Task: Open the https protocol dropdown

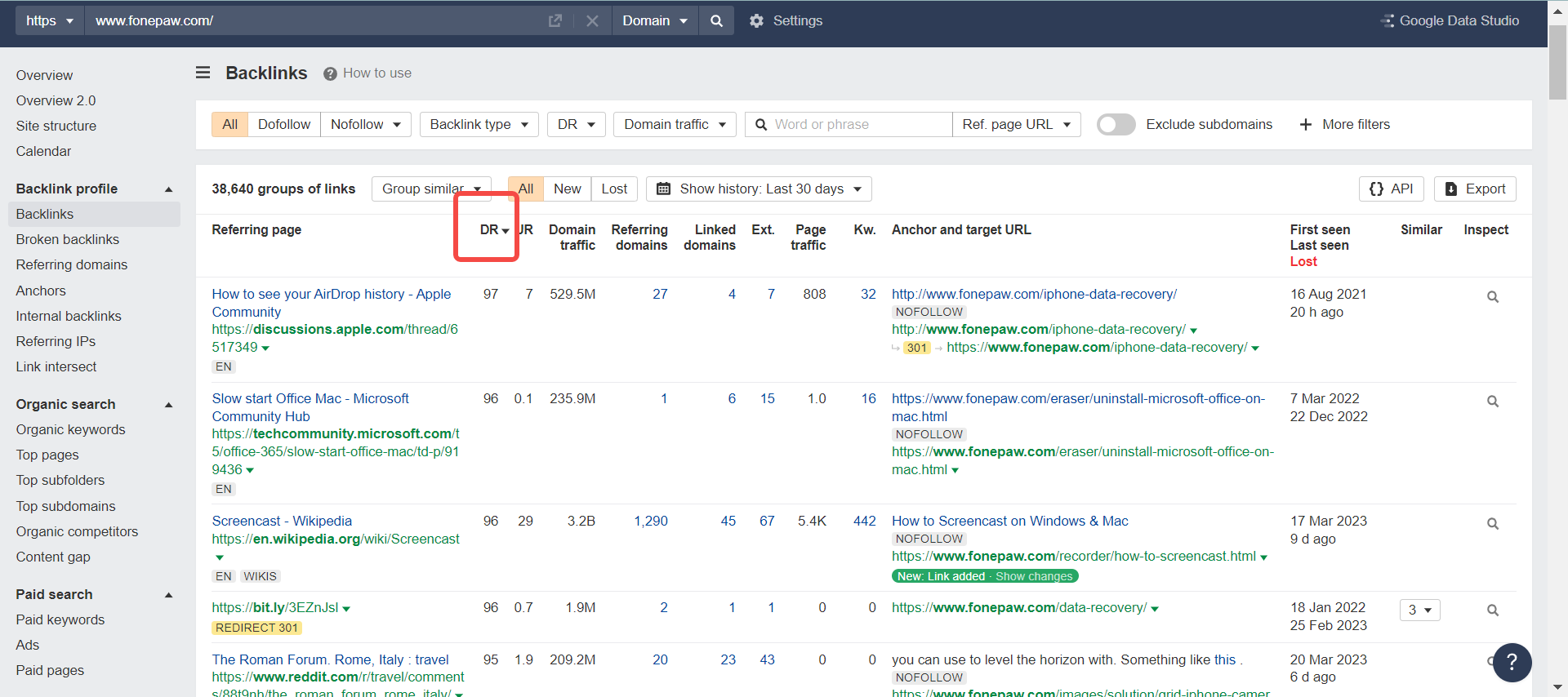Action: coord(49,20)
